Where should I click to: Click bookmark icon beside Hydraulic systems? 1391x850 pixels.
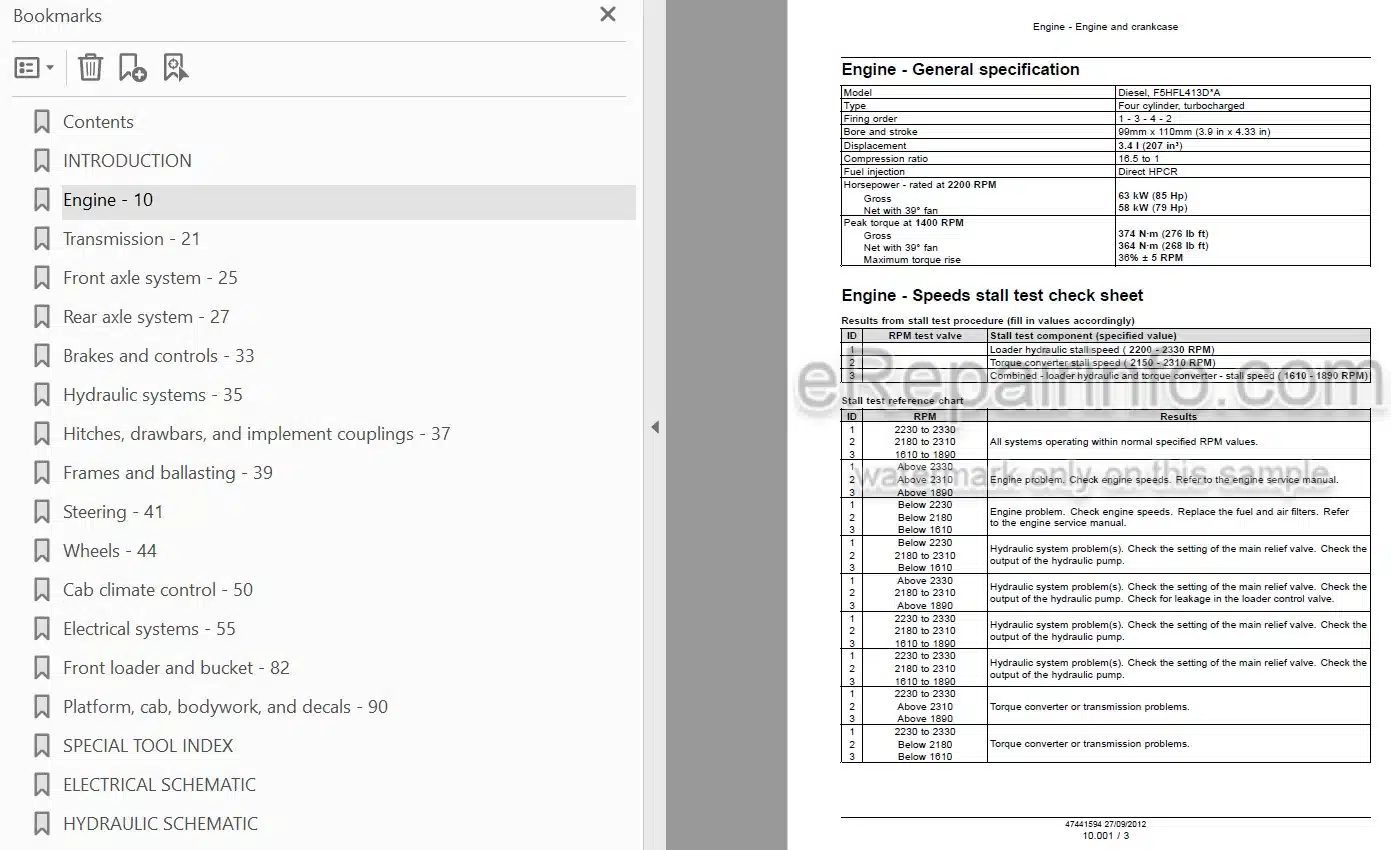41,395
